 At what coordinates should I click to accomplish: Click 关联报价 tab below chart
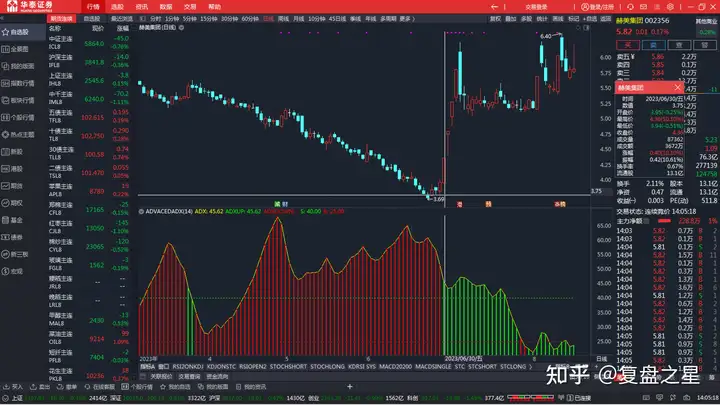[x=162, y=377]
